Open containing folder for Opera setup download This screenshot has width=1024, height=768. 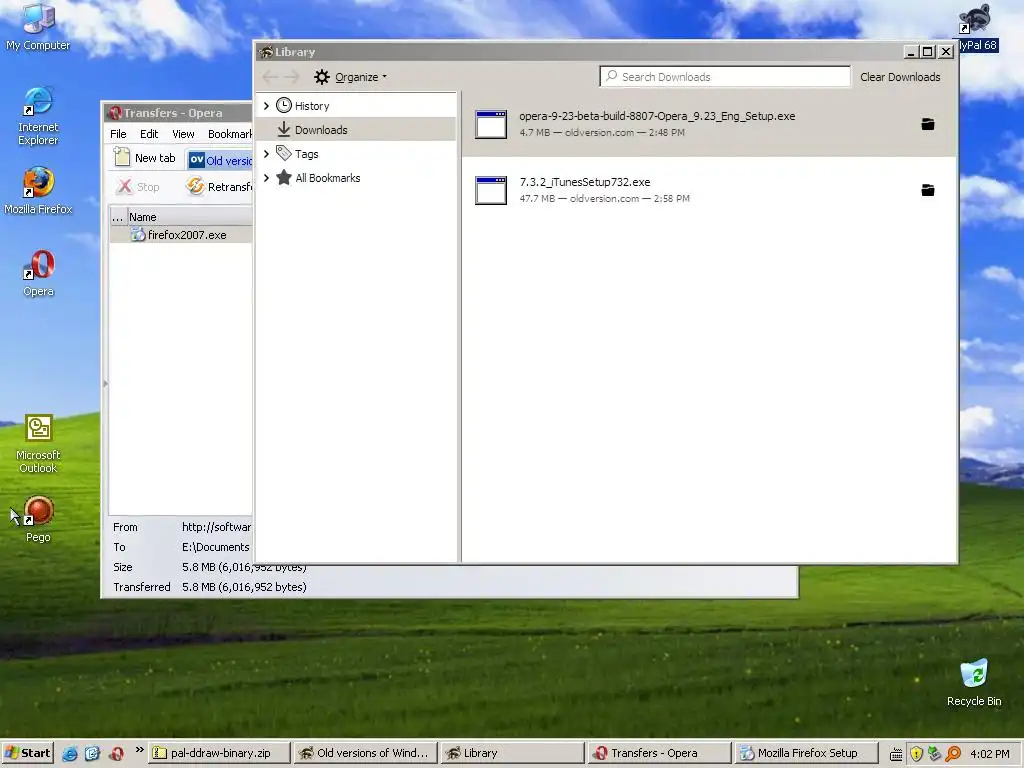click(x=927, y=124)
